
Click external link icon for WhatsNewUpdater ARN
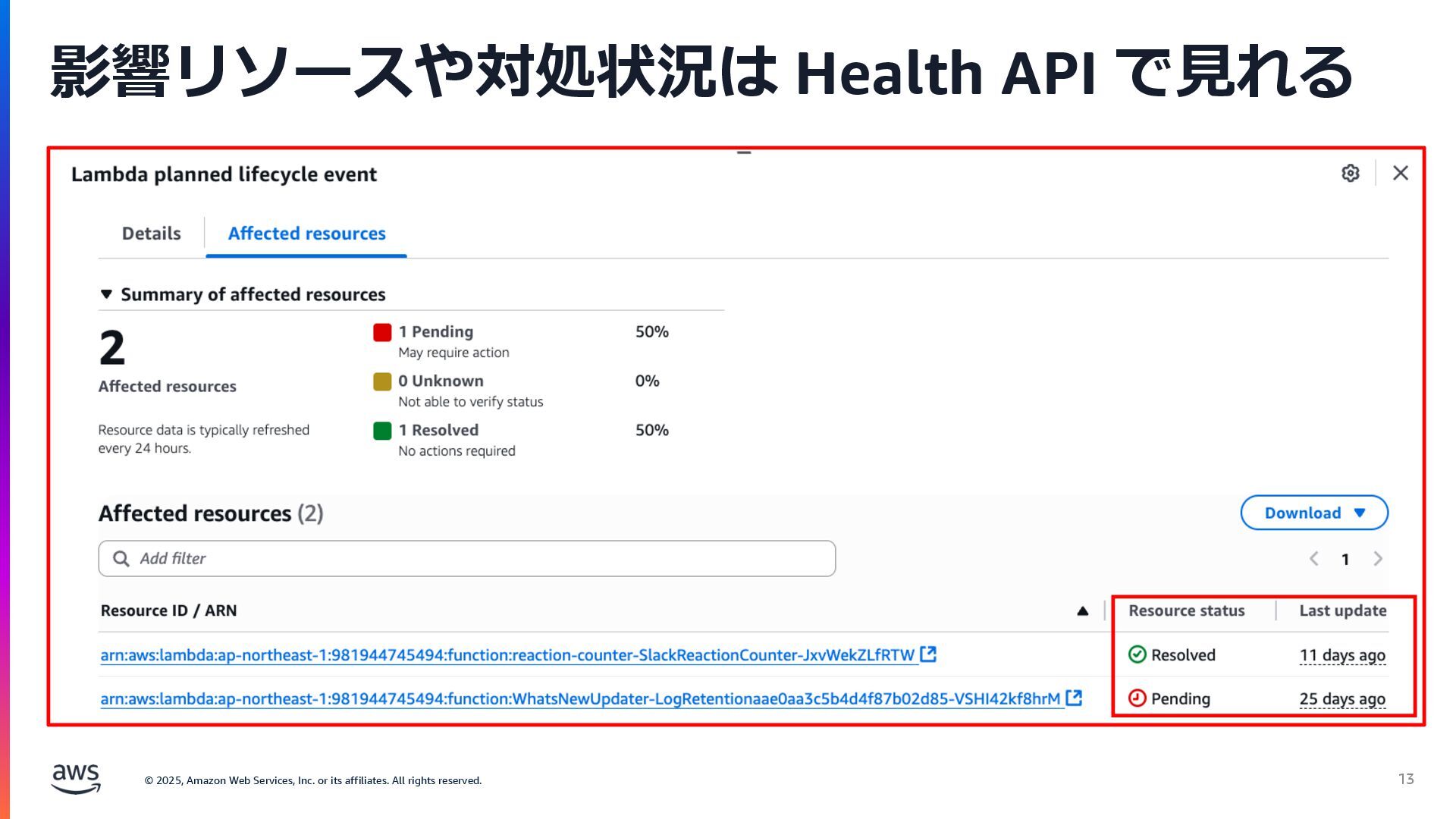(x=1074, y=698)
